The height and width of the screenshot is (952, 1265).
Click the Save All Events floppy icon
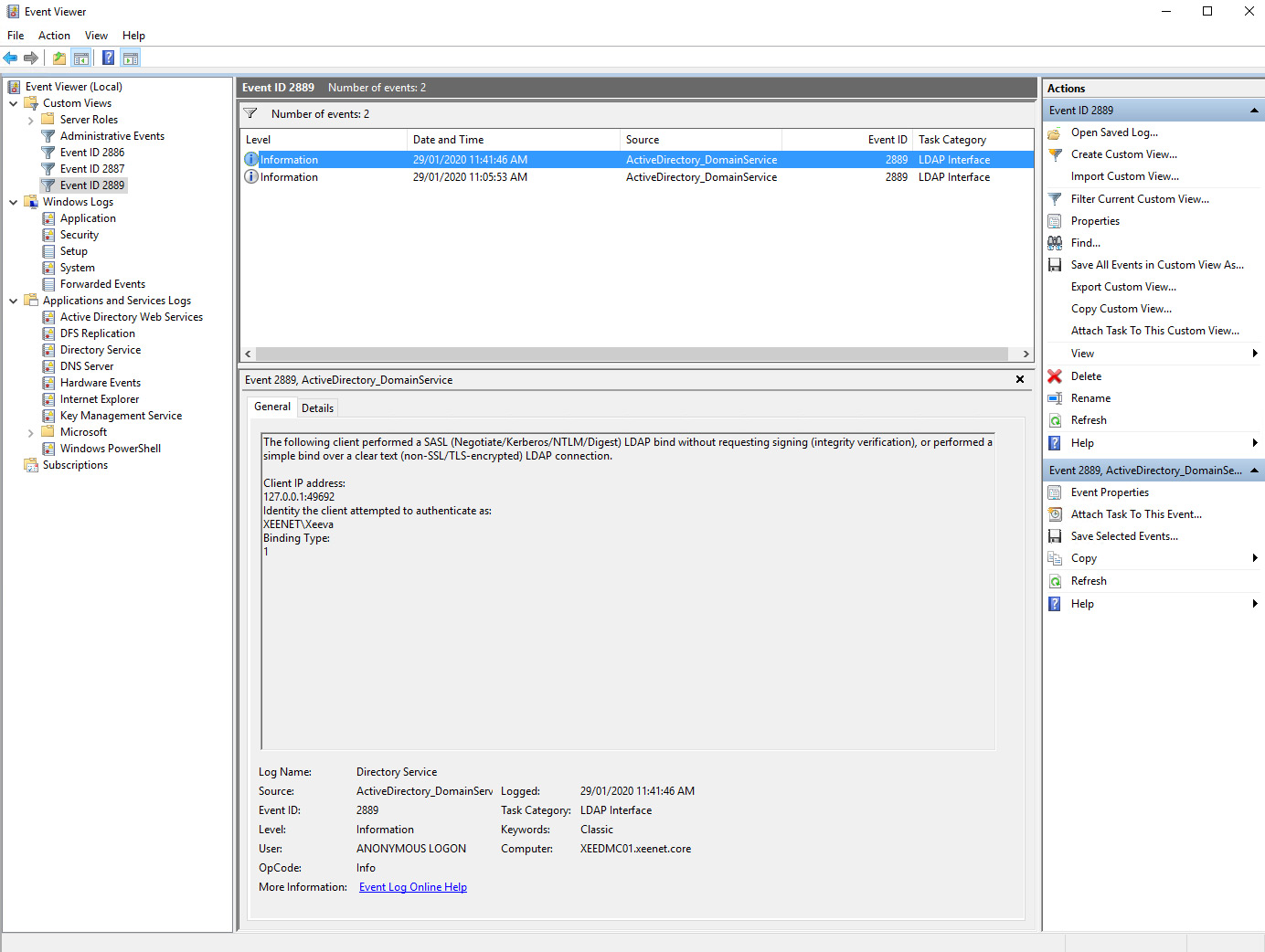(1055, 265)
